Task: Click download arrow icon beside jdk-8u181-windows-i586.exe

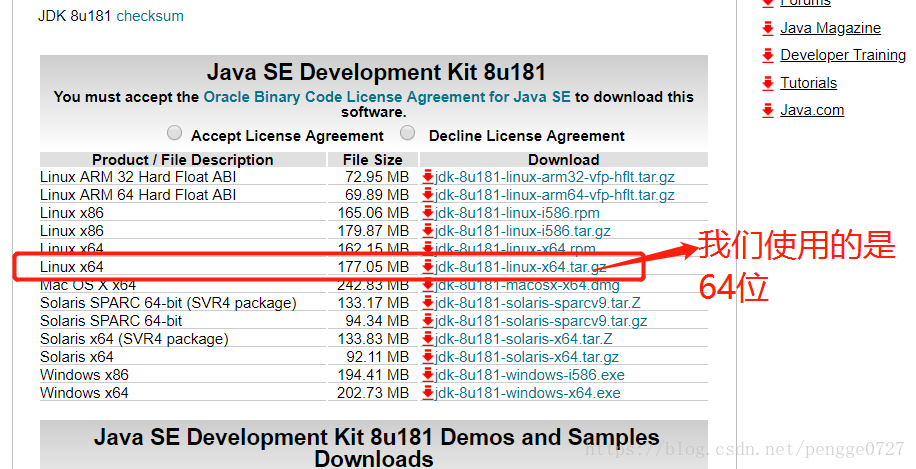Action: pos(428,375)
